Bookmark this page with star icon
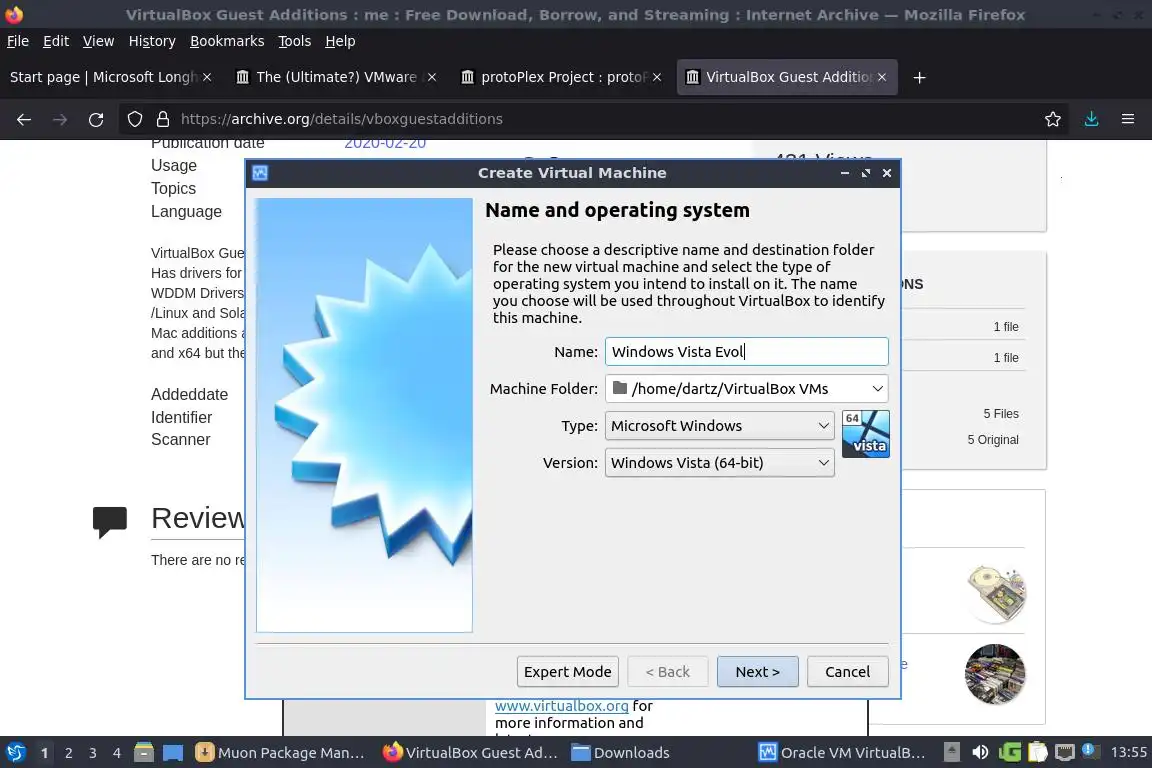This screenshot has height=768, width=1152. click(x=1053, y=119)
